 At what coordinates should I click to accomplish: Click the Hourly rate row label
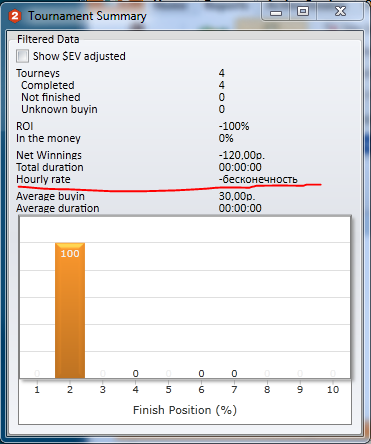pyautogui.click(x=43, y=179)
